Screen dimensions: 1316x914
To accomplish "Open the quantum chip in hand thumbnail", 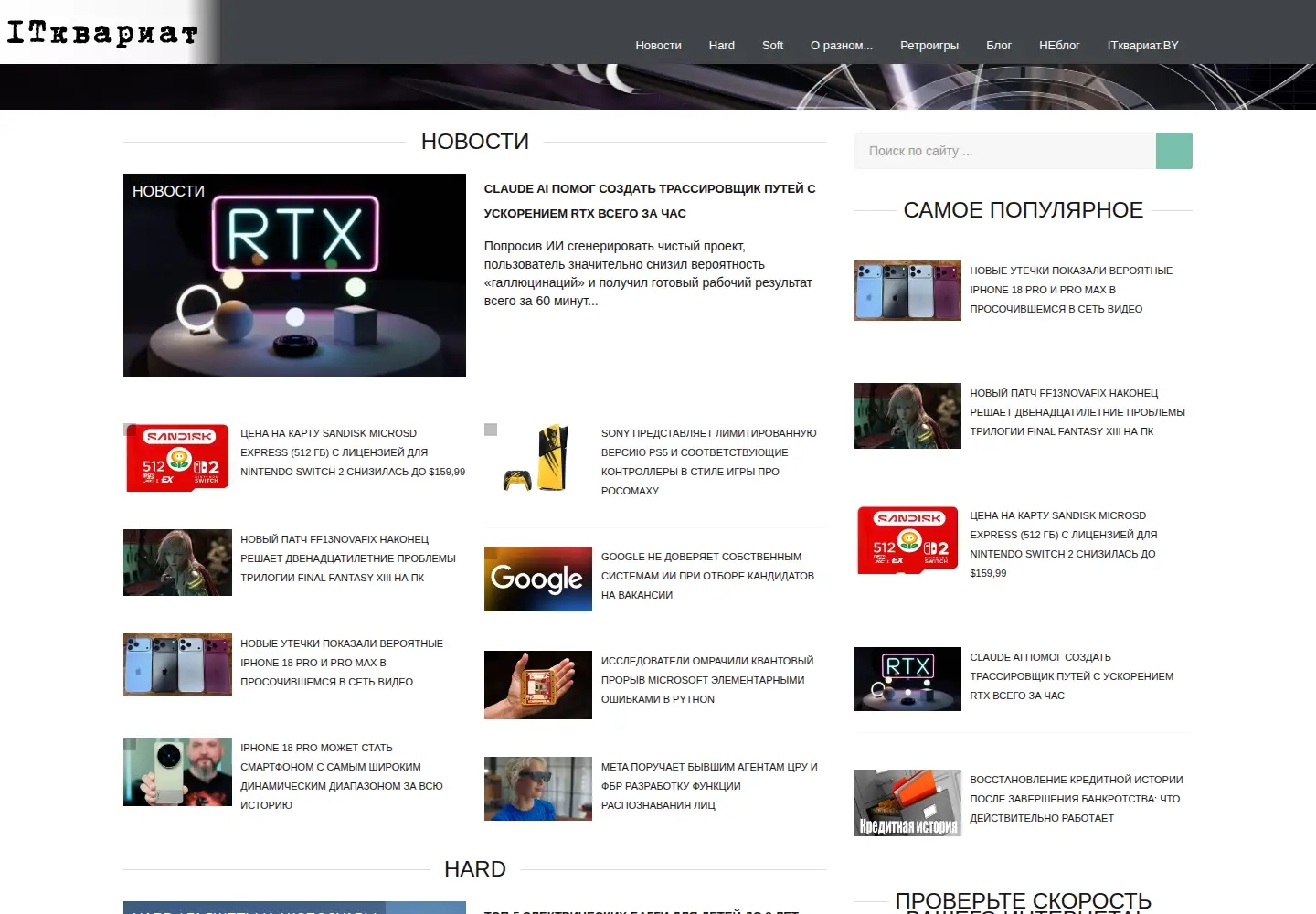I will click(x=537, y=685).
